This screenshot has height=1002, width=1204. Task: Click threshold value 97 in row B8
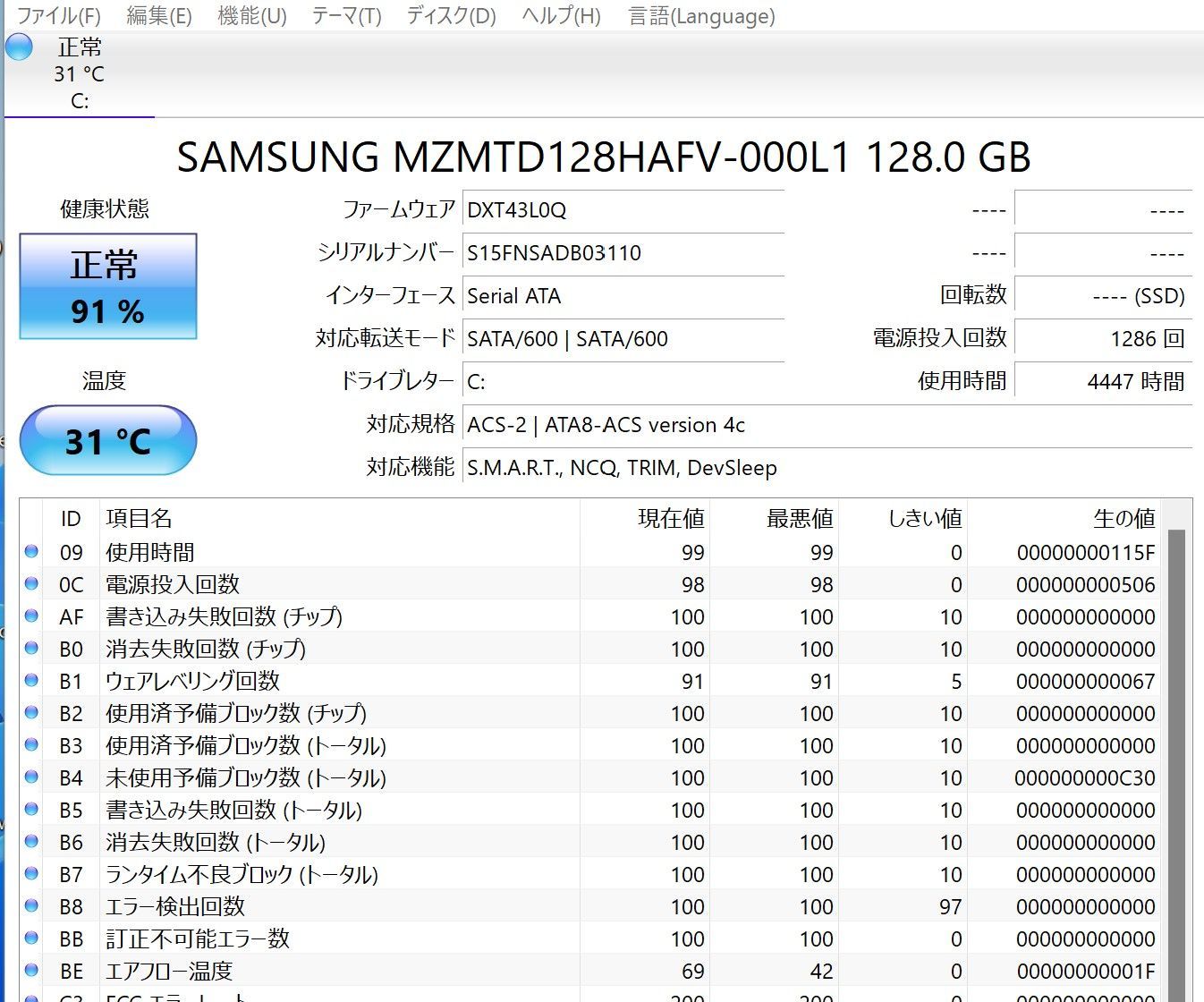[951, 907]
